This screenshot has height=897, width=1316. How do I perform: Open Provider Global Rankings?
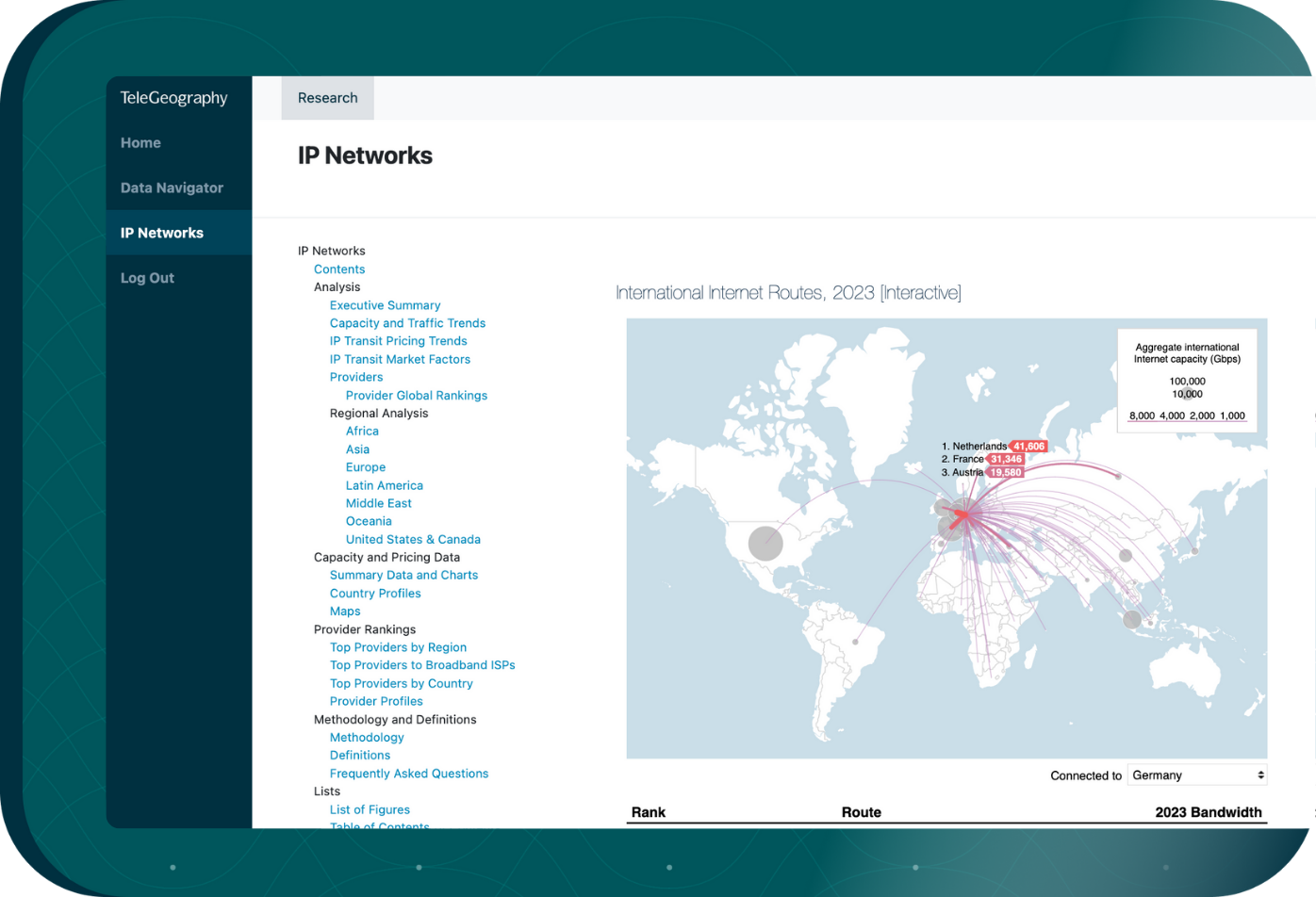pos(417,395)
